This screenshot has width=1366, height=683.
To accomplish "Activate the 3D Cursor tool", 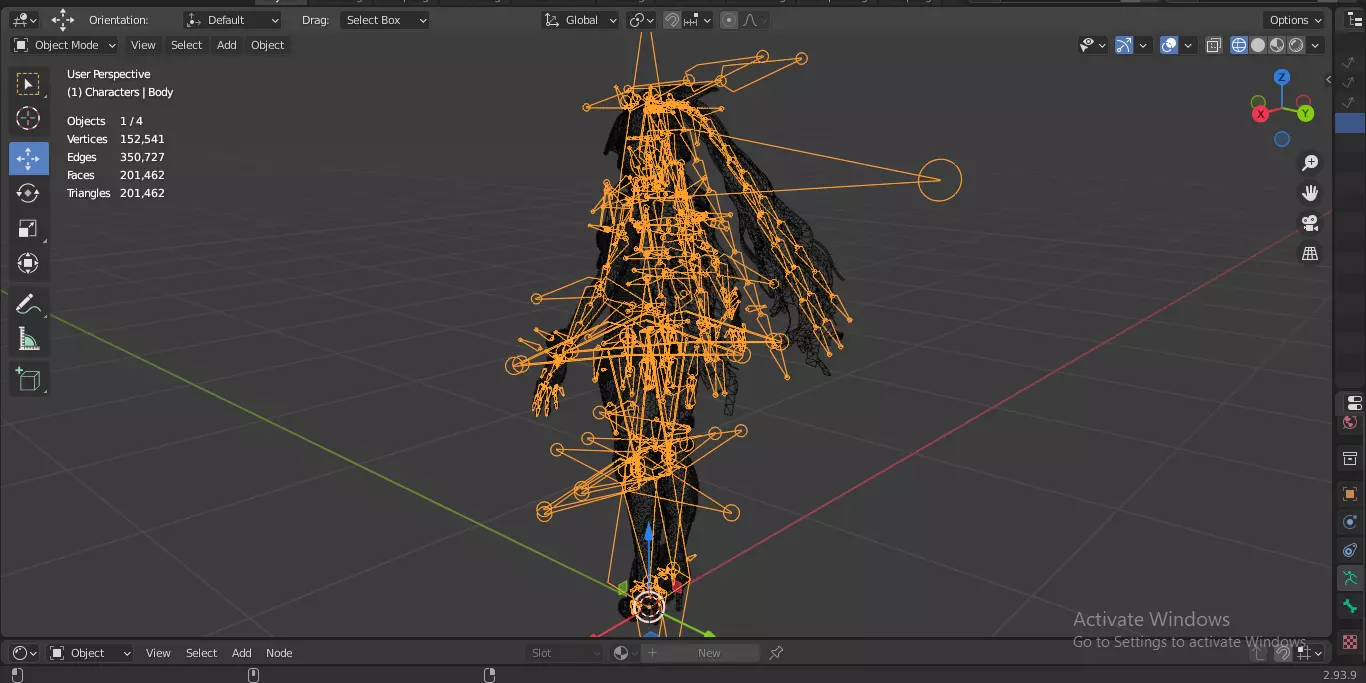I will pos(28,119).
